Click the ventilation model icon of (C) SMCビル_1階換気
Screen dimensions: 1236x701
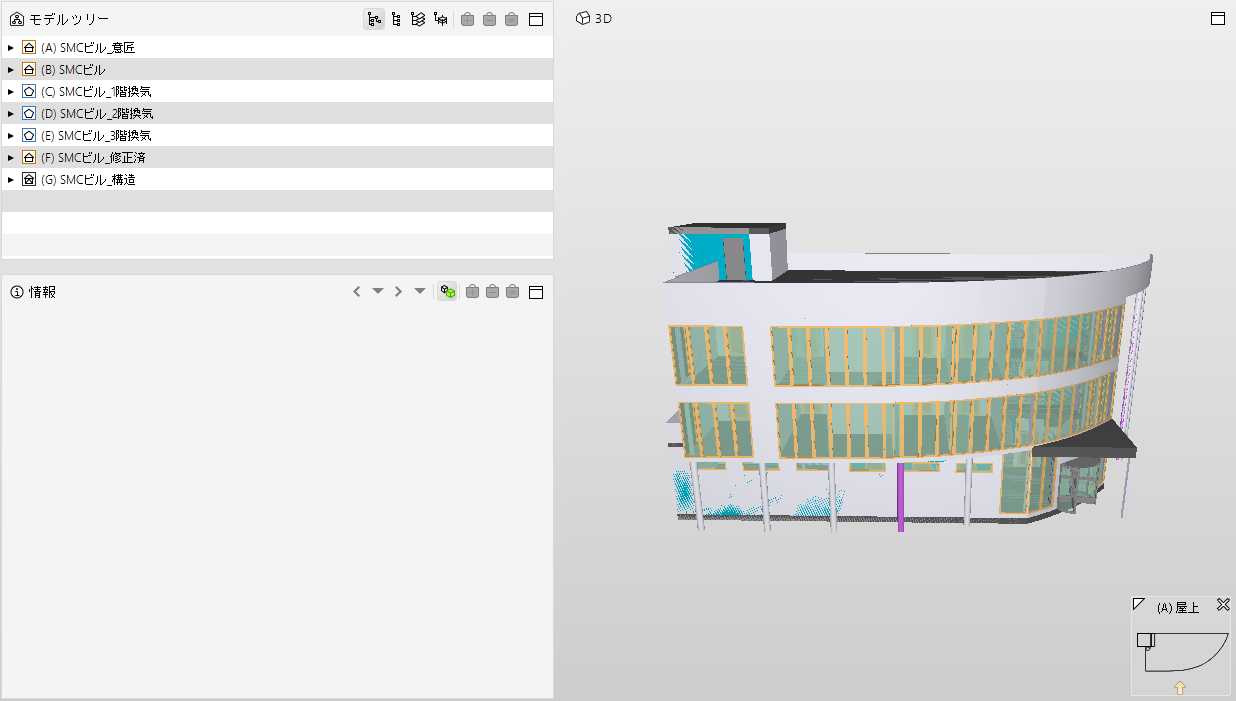(29, 91)
